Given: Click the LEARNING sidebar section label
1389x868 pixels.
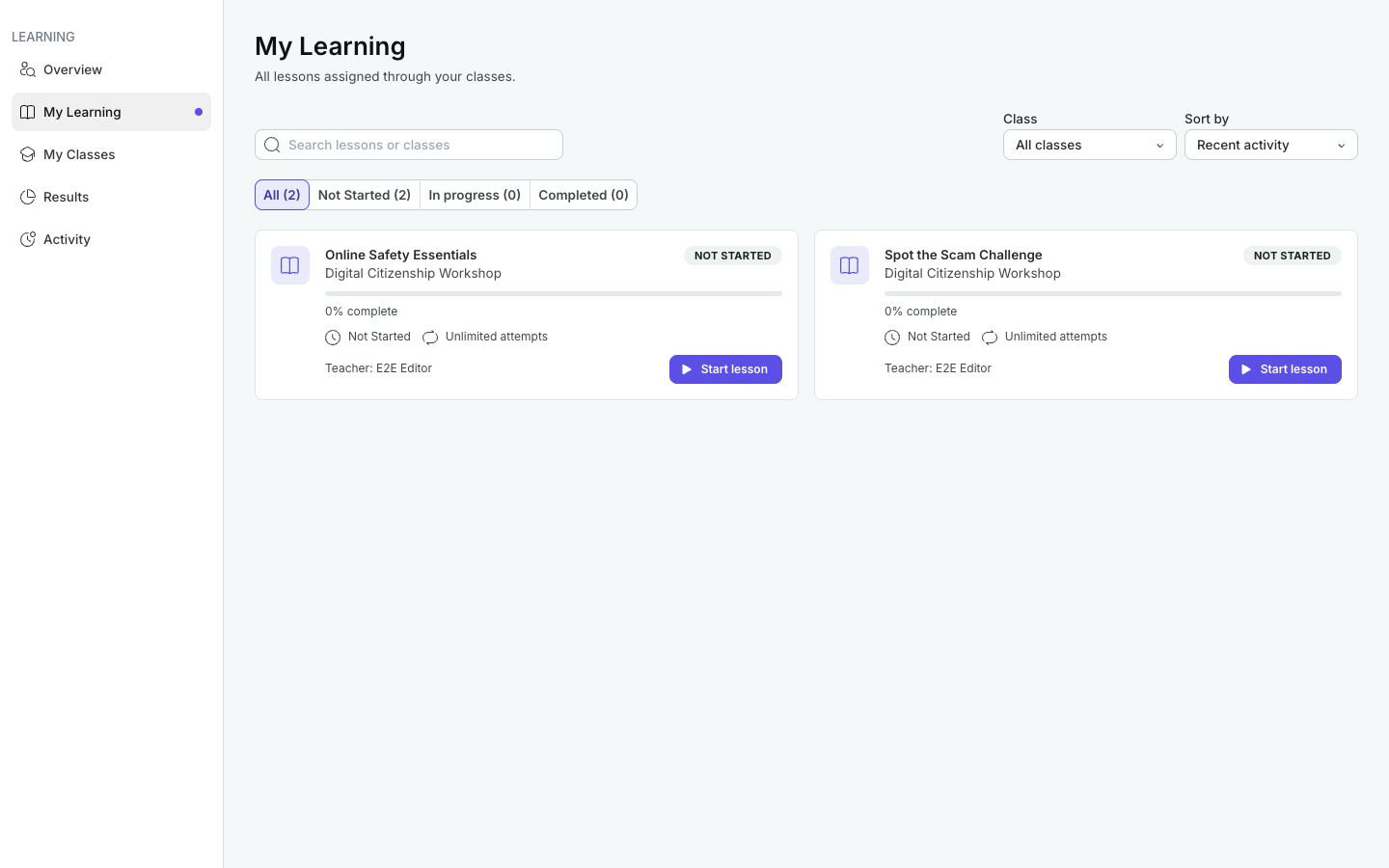Looking at the screenshot, I should 43,37.
